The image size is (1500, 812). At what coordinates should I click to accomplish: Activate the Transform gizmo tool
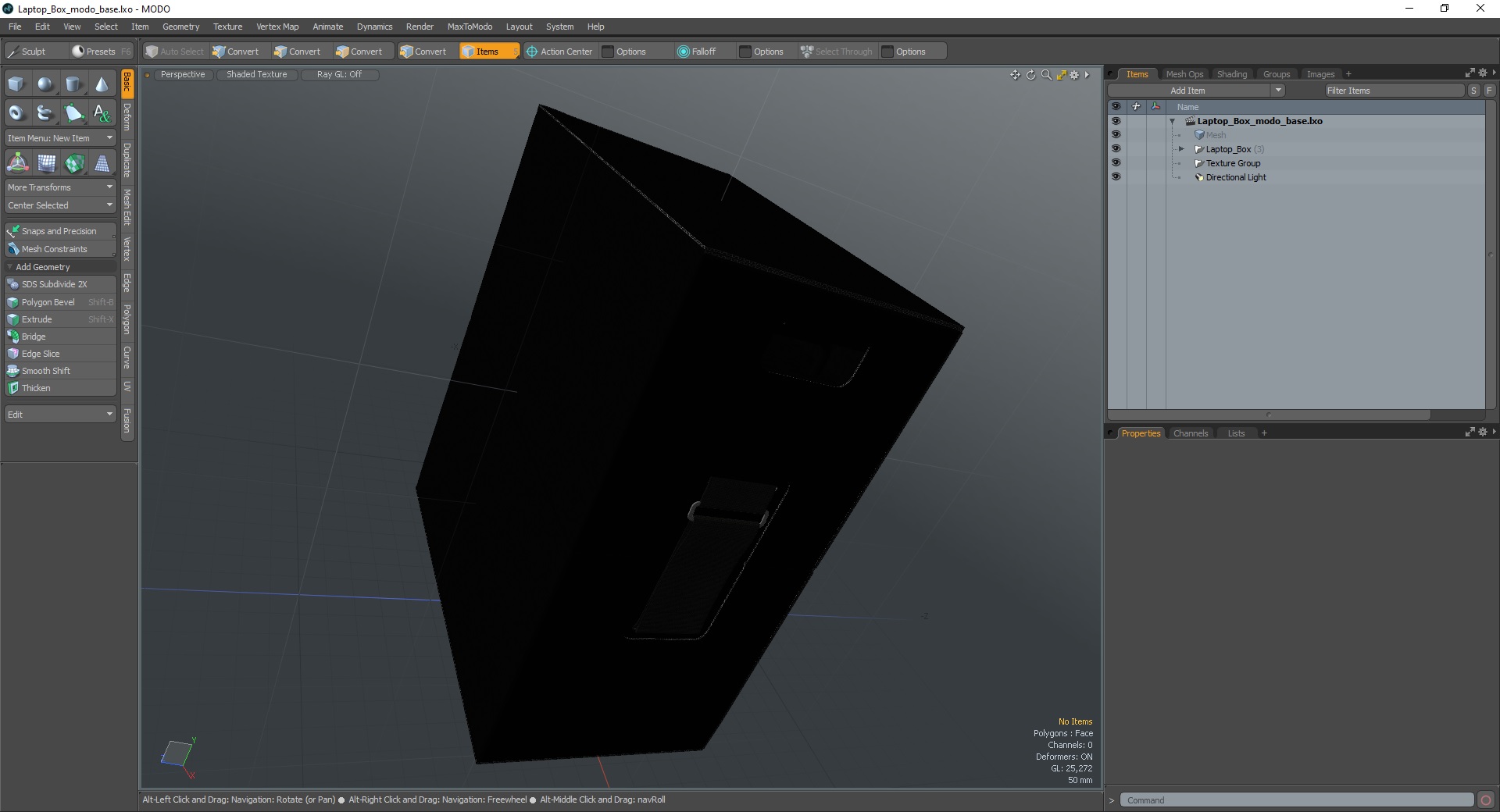[x=17, y=163]
